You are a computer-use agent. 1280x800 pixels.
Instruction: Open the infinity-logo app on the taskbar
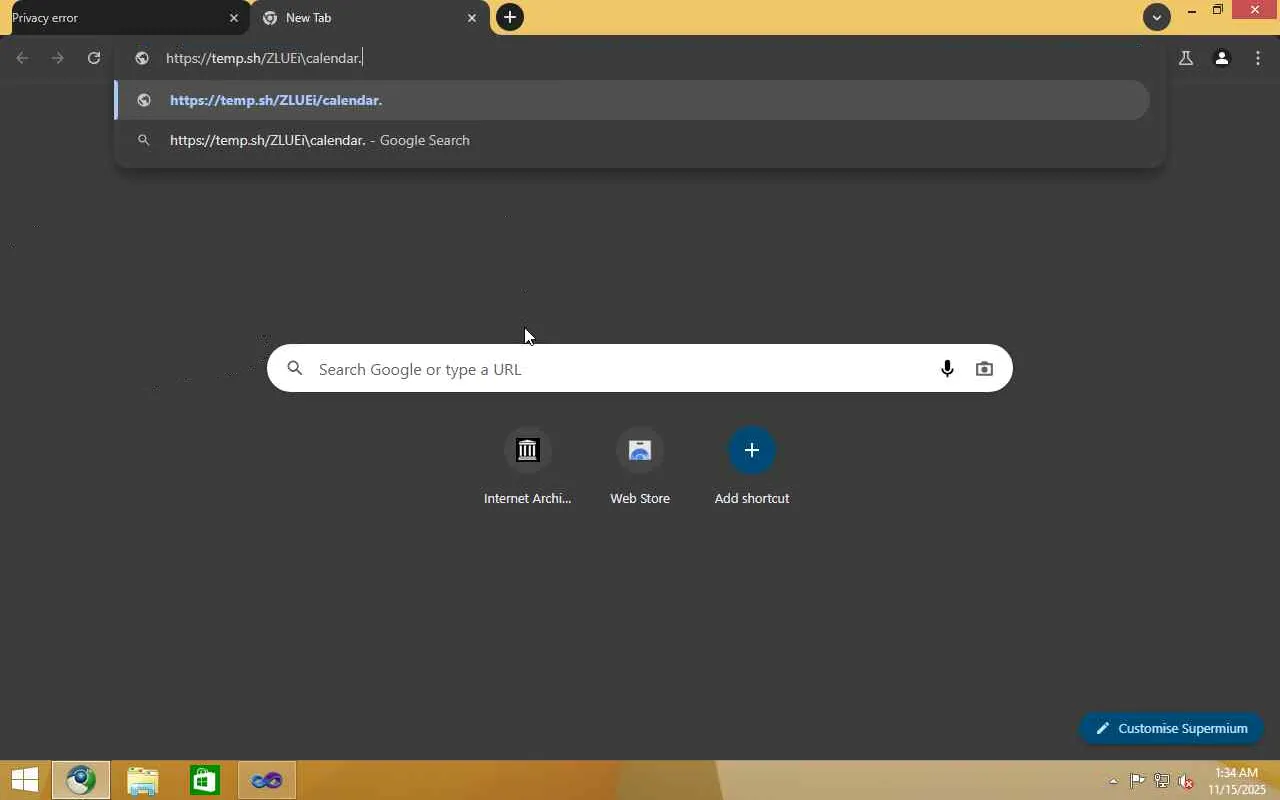267,780
